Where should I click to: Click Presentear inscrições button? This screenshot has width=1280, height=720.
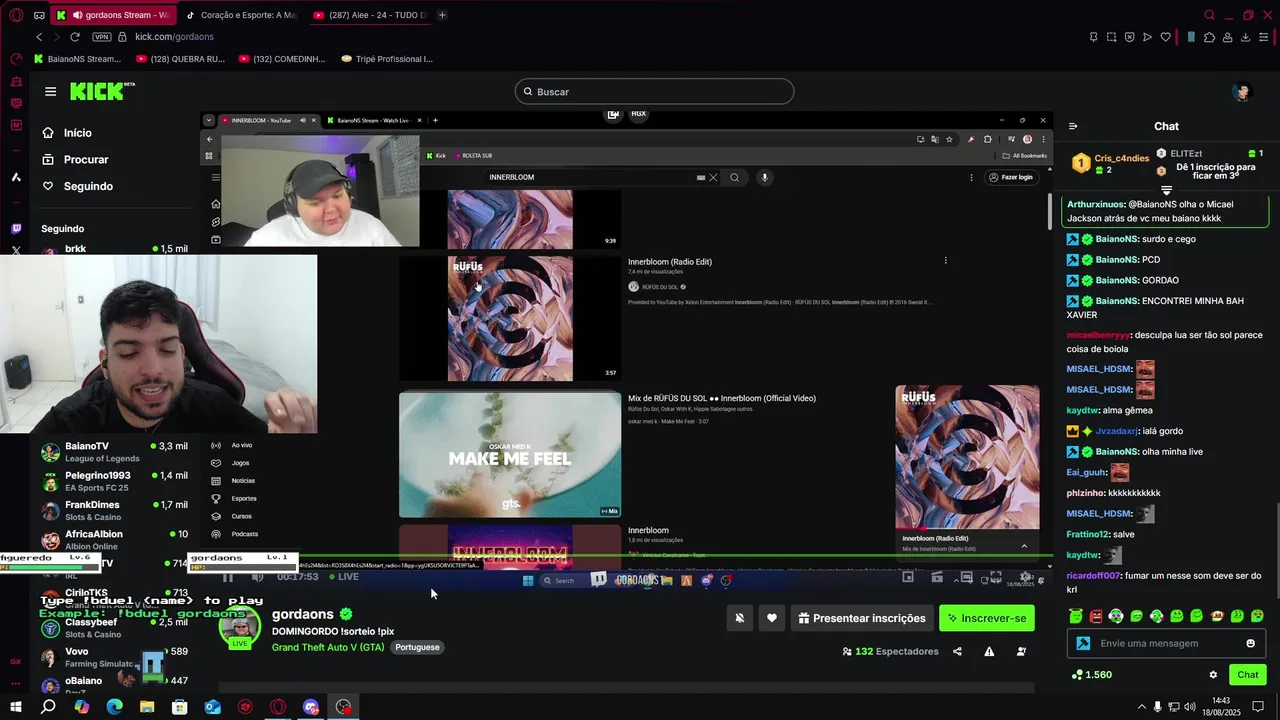point(861,618)
